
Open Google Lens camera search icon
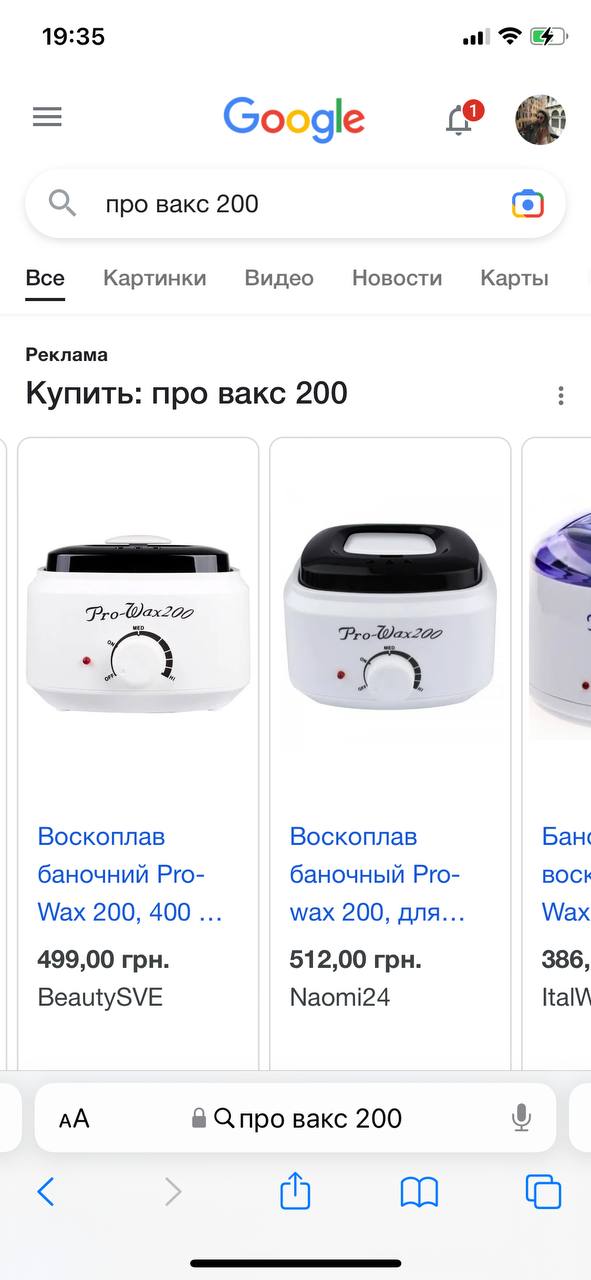click(528, 204)
